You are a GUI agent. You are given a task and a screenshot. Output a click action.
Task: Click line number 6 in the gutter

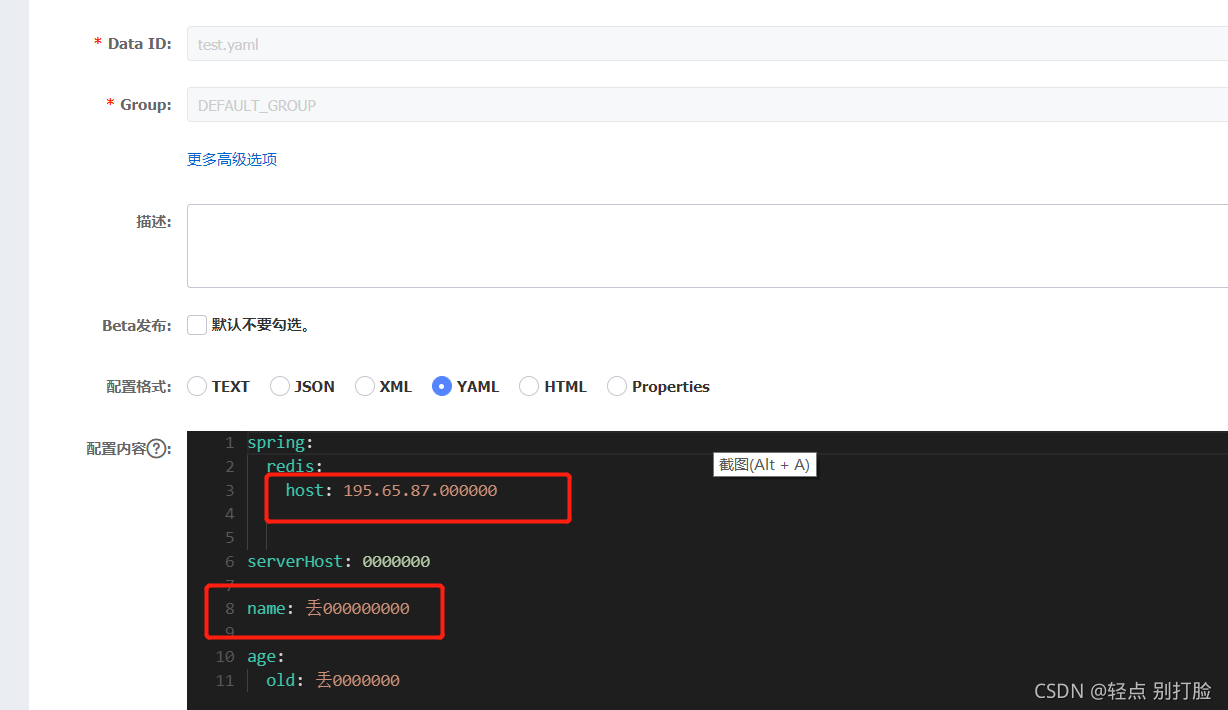(x=229, y=561)
